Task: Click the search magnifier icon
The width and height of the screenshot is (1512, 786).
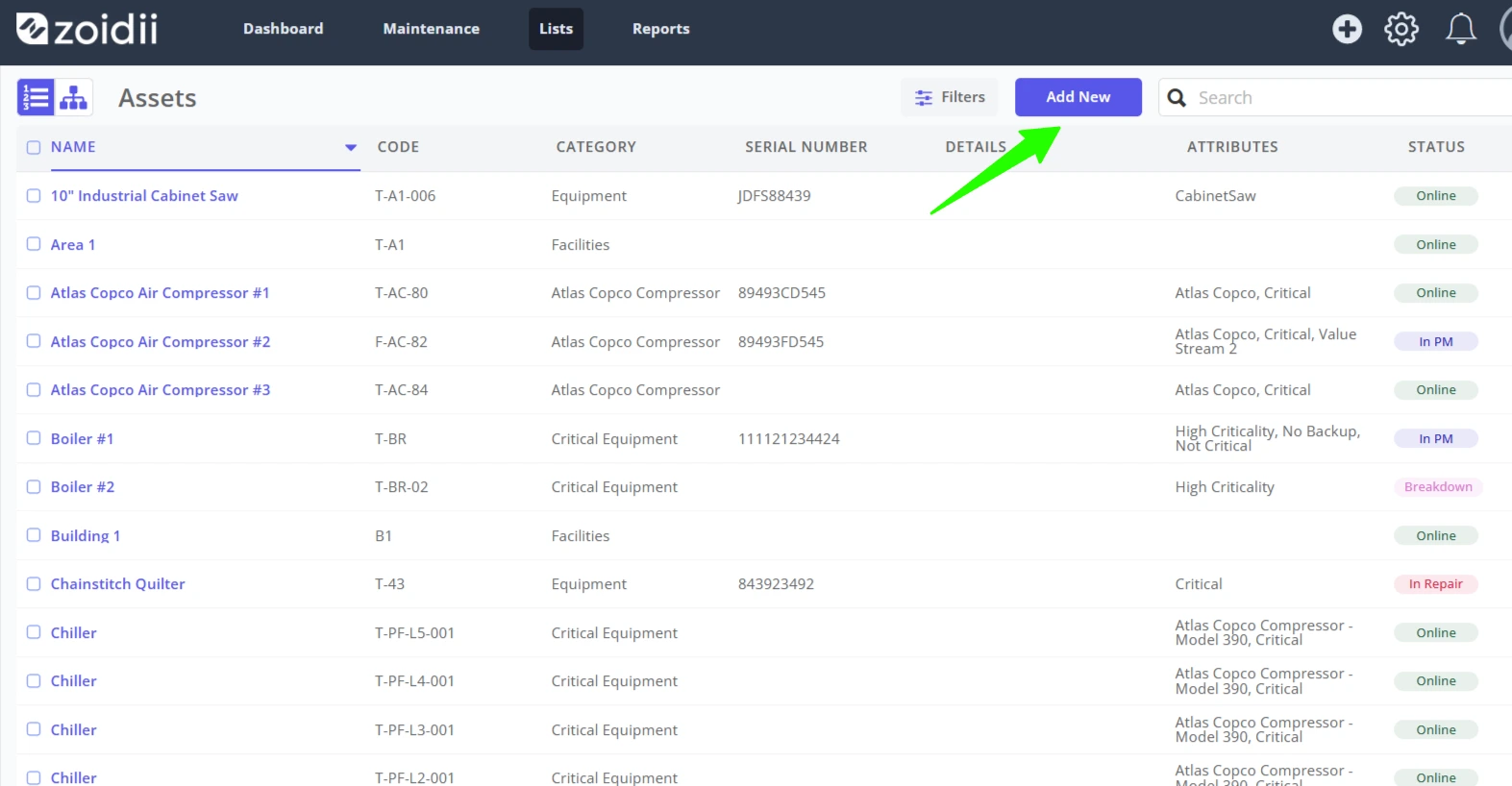Action: [x=1177, y=97]
